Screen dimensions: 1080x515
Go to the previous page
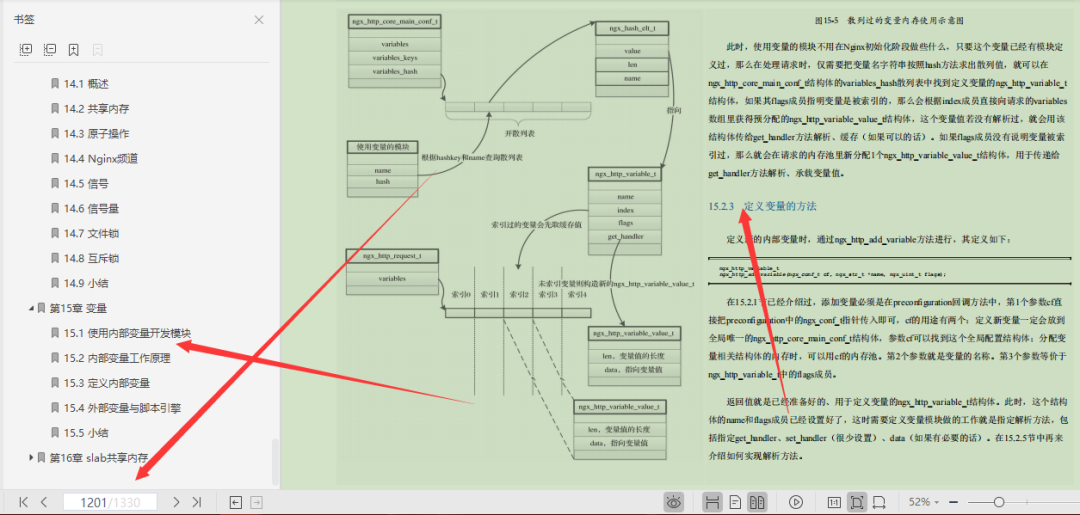(44, 502)
